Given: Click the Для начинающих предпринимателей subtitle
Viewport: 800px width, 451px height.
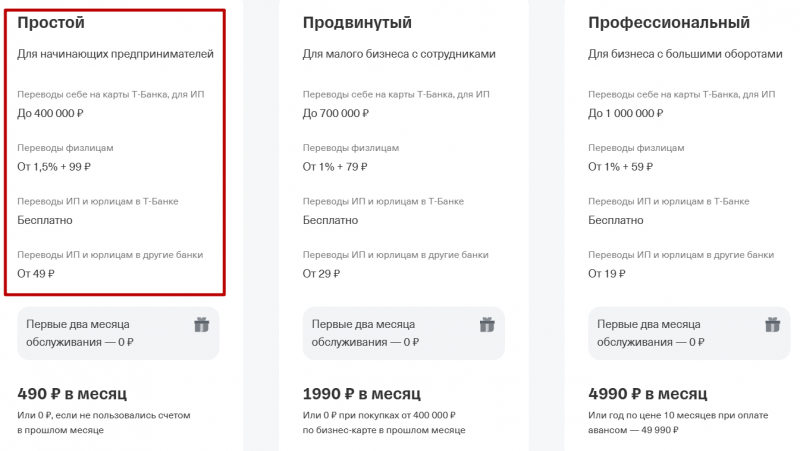Looking at the screenshot, I should click(116, 55).
